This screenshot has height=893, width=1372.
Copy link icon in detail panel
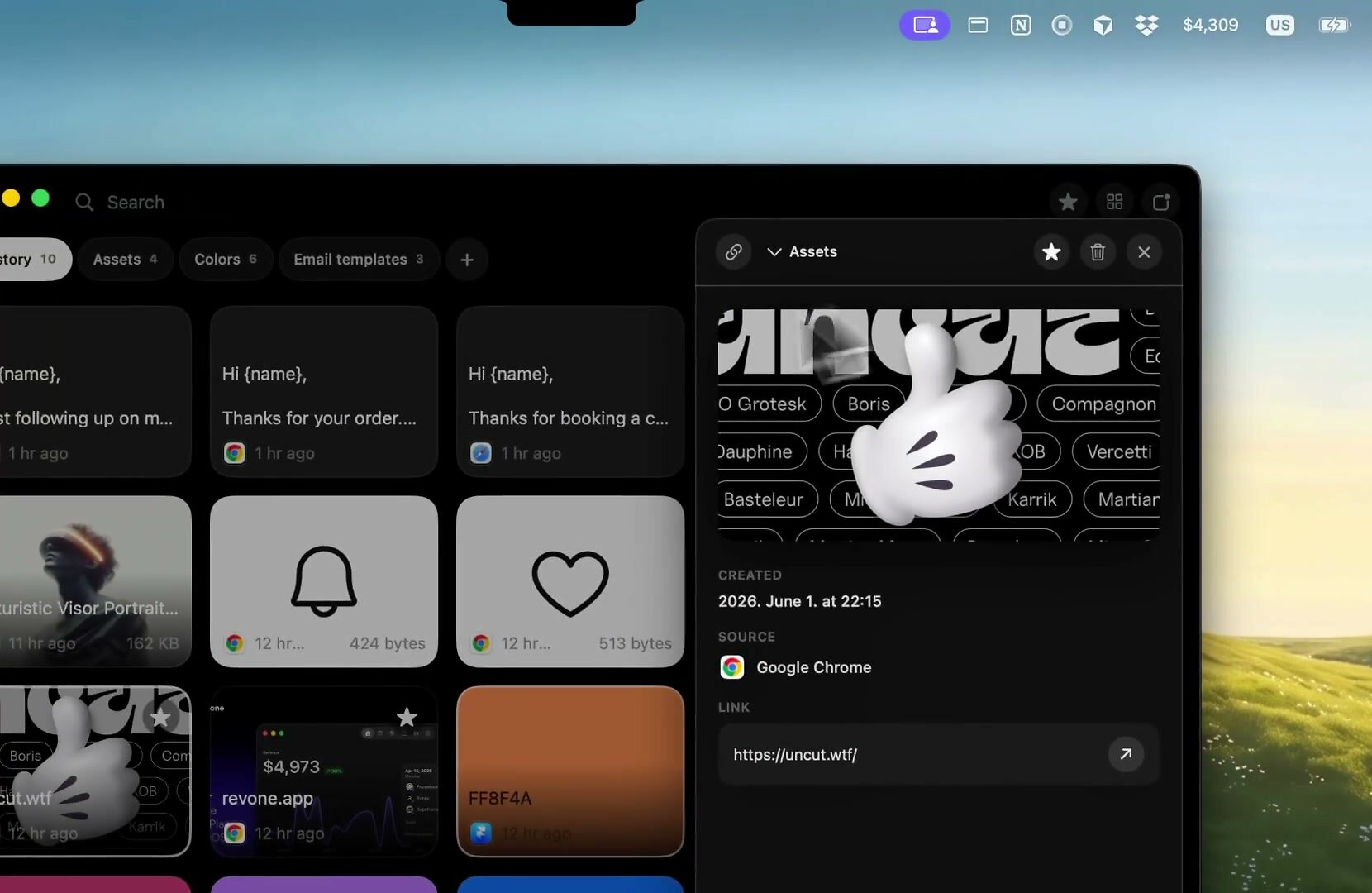(x=733, y=251)
